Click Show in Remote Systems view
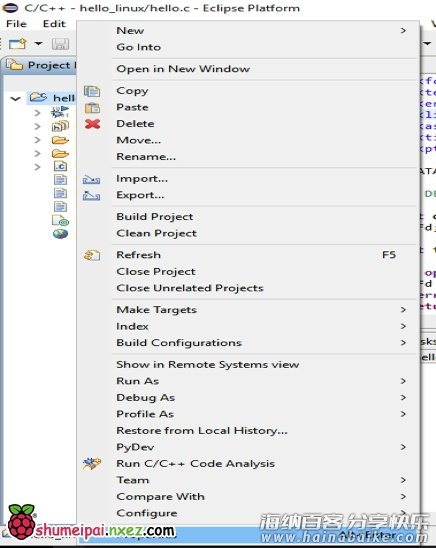Viewport: 436px width, 548px height. [248, 365]
